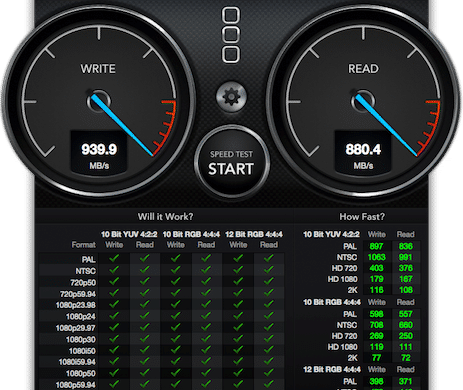Click the 118 2K write value
Screen dimensions: 463x390
click(376, 290)
